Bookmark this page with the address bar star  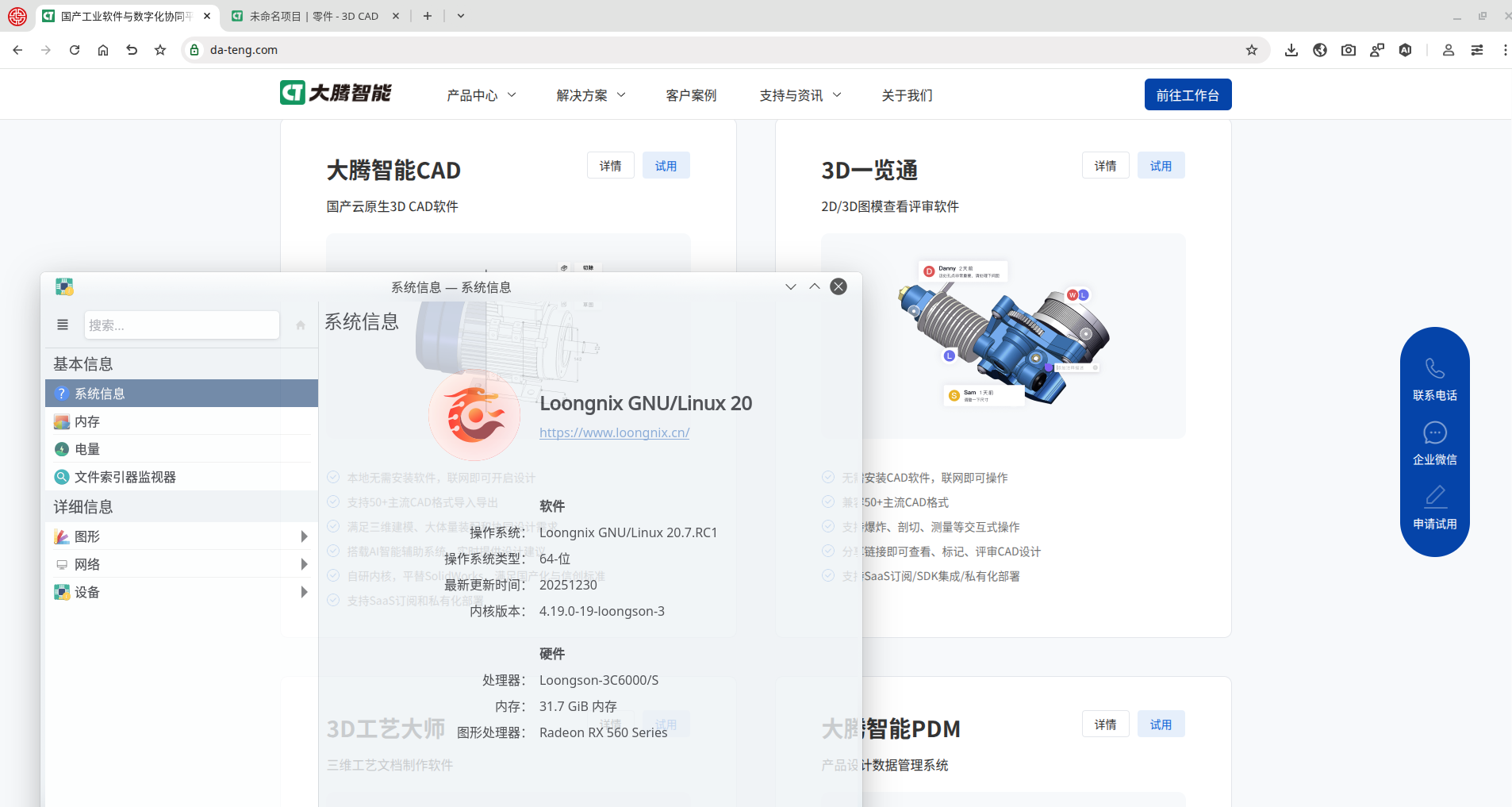(1252, 50)
